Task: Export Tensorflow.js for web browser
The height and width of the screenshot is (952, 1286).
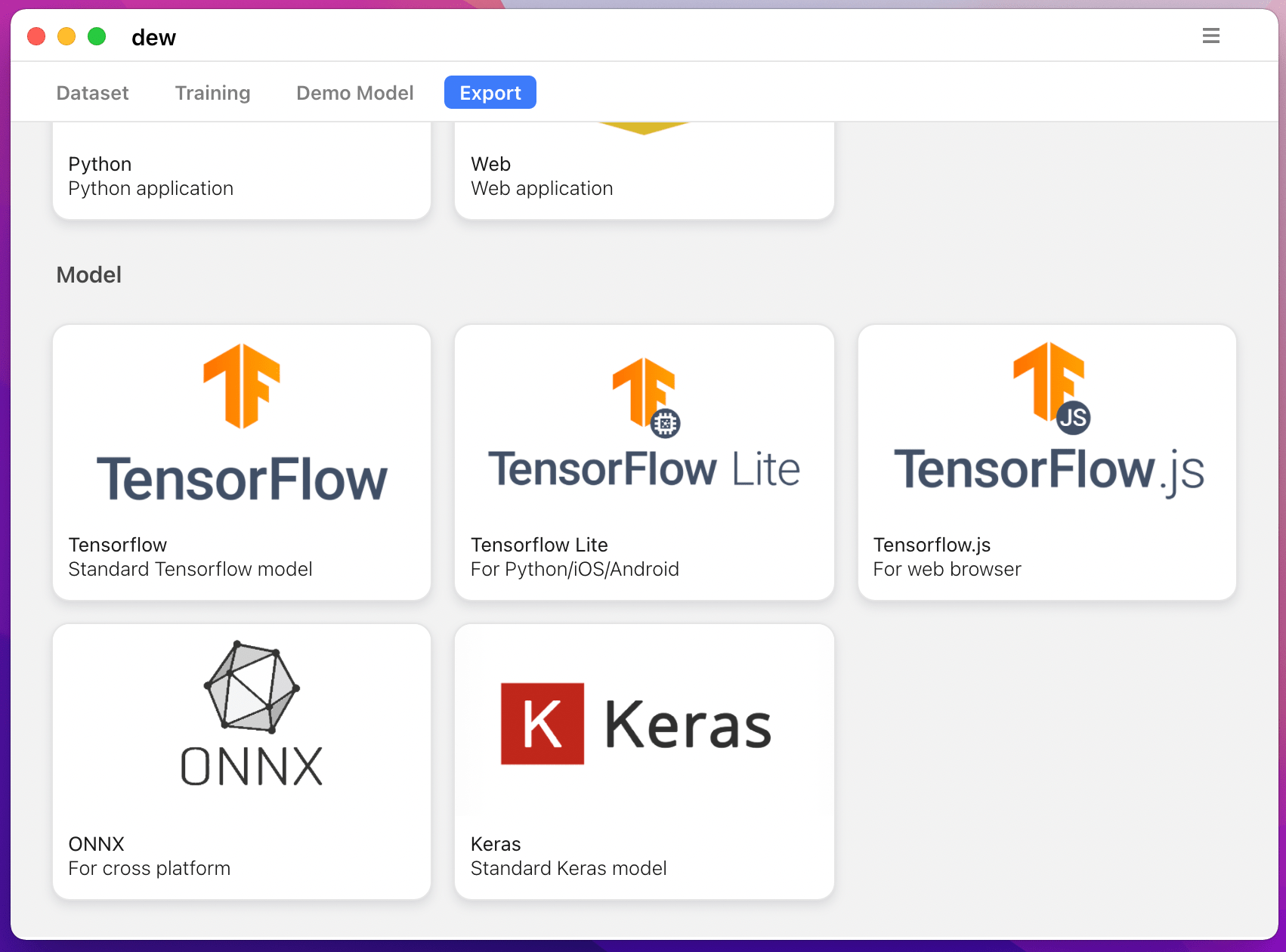Action: click(1047, 462)
